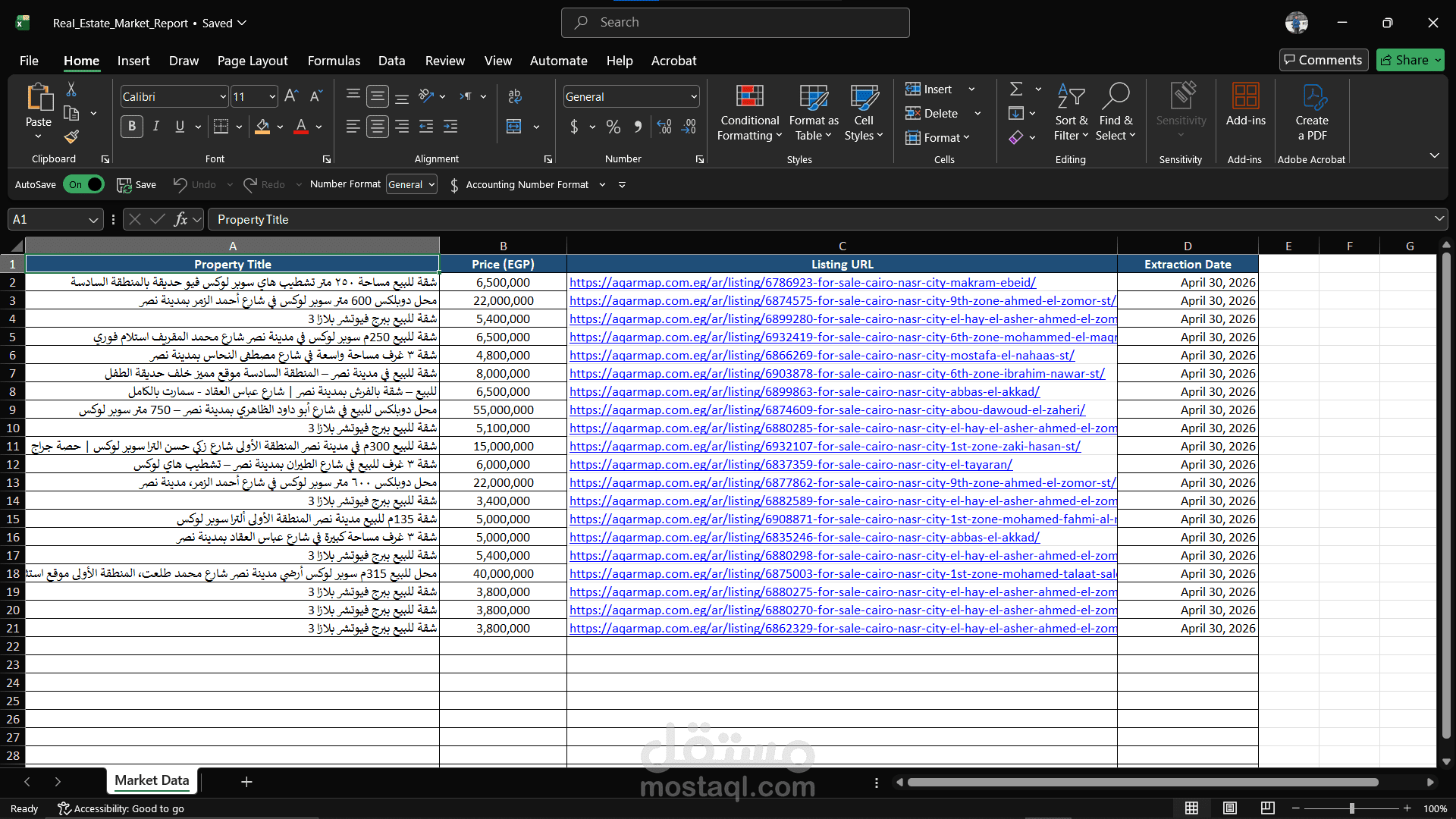Click the Font Color red swatch
The width and height of the screenshot is (1456, 819).
[301, 127]
